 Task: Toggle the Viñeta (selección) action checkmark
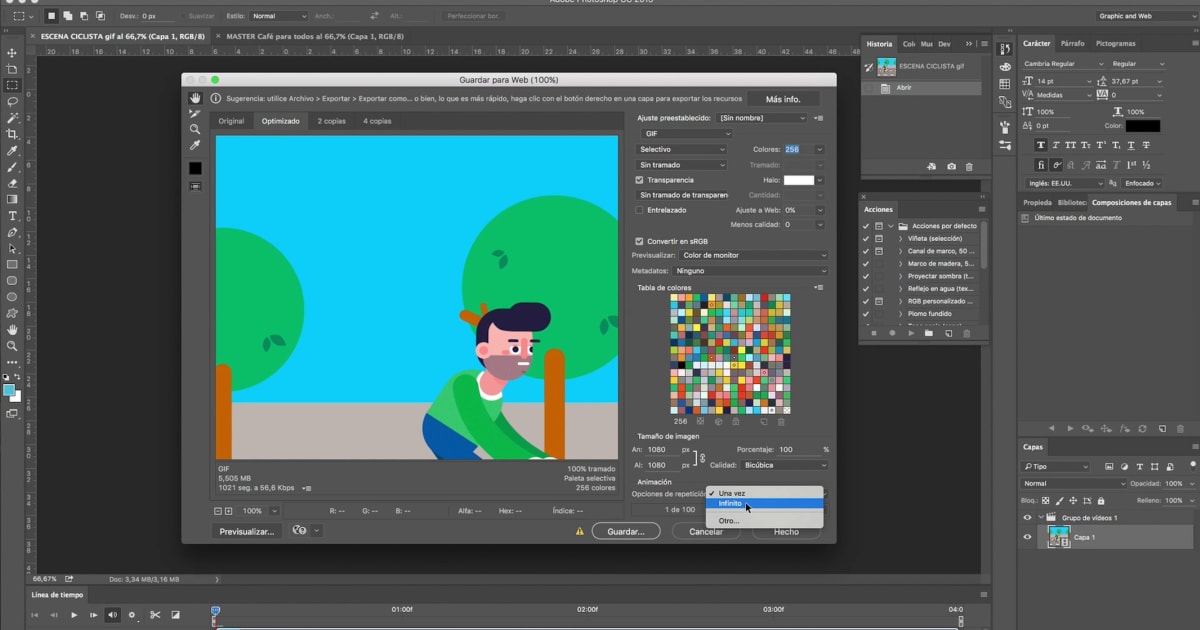click(x=866, y=239)
